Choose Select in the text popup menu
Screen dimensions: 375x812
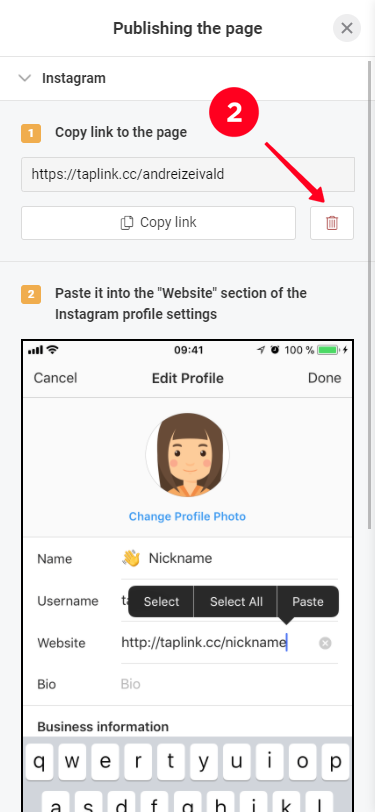coord(161,602)
